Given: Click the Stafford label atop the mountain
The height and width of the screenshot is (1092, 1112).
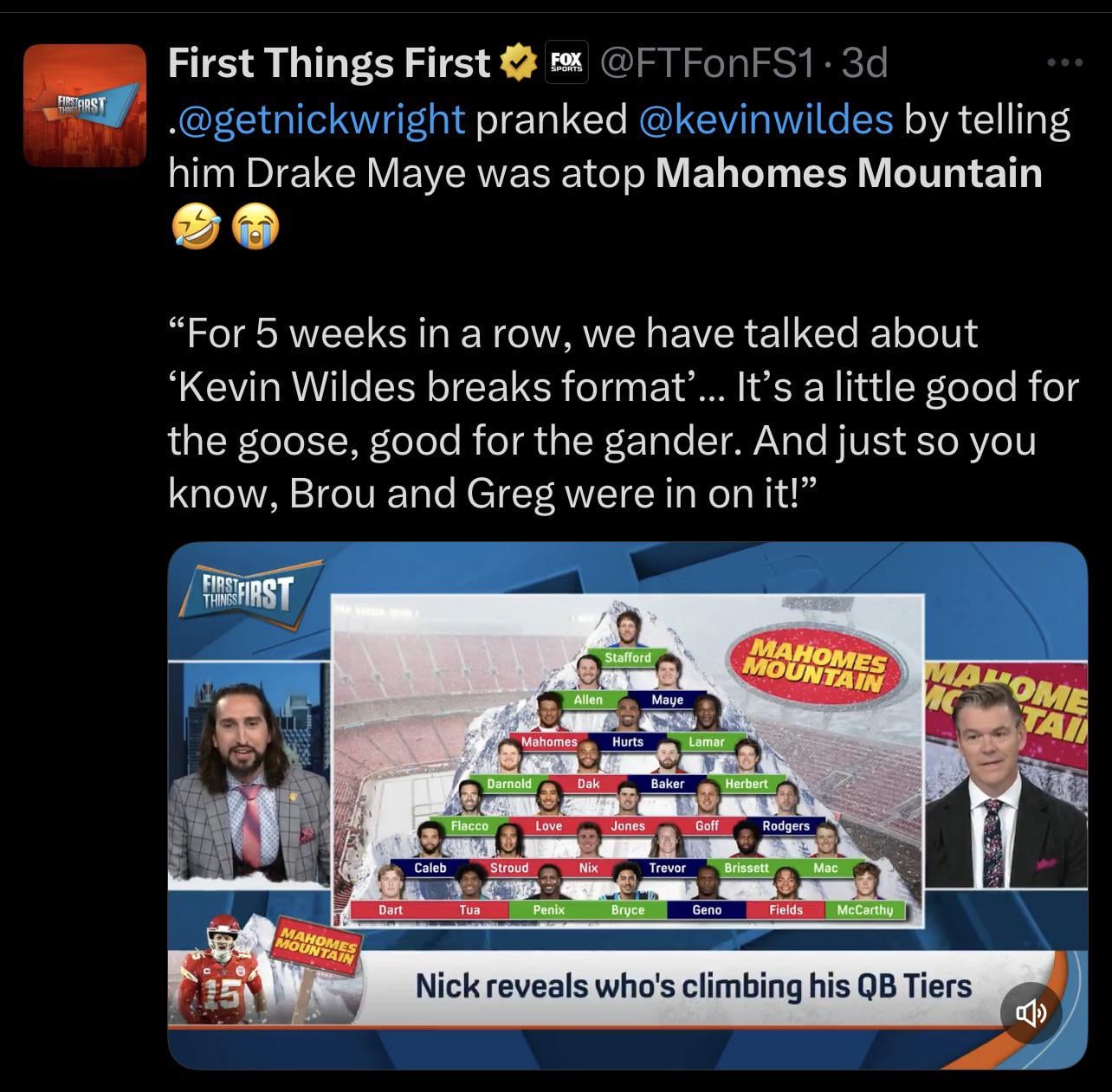Looking at the screenshot, I should [628, 657].
